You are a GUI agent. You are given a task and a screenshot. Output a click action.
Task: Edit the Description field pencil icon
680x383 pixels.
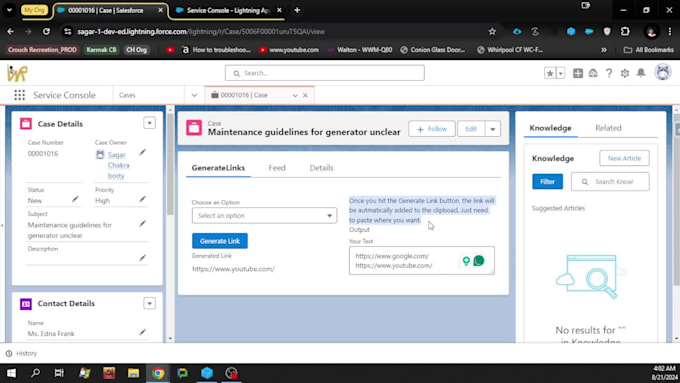pos(142,258)
